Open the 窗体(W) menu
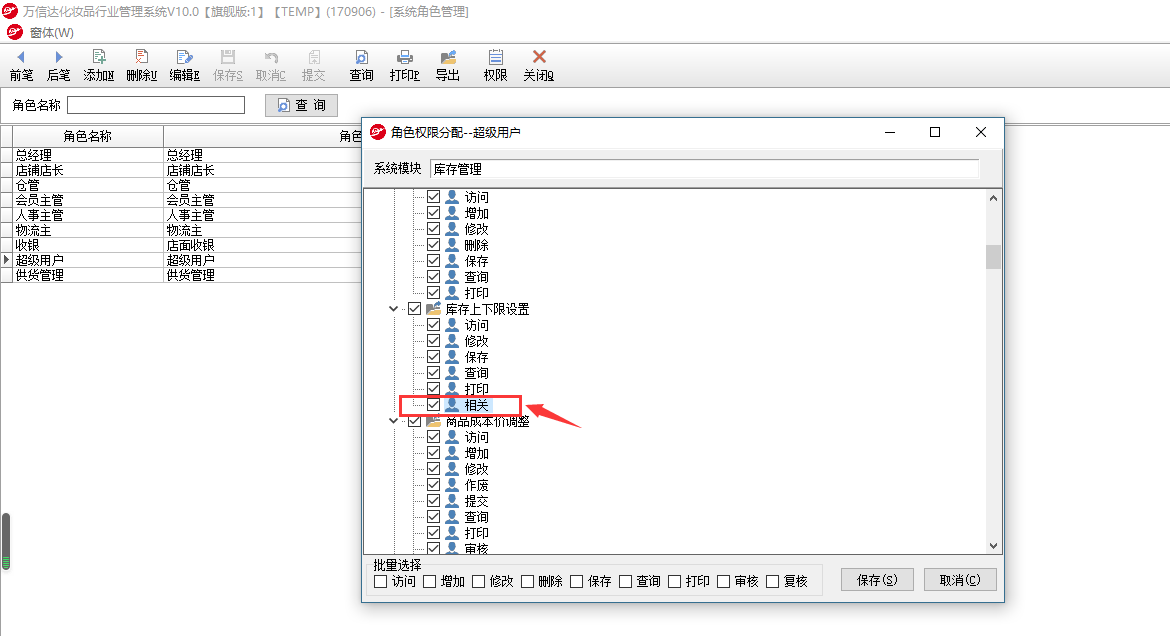Image resolution: width=1170 pixels, height=636 pixels. 51,33
